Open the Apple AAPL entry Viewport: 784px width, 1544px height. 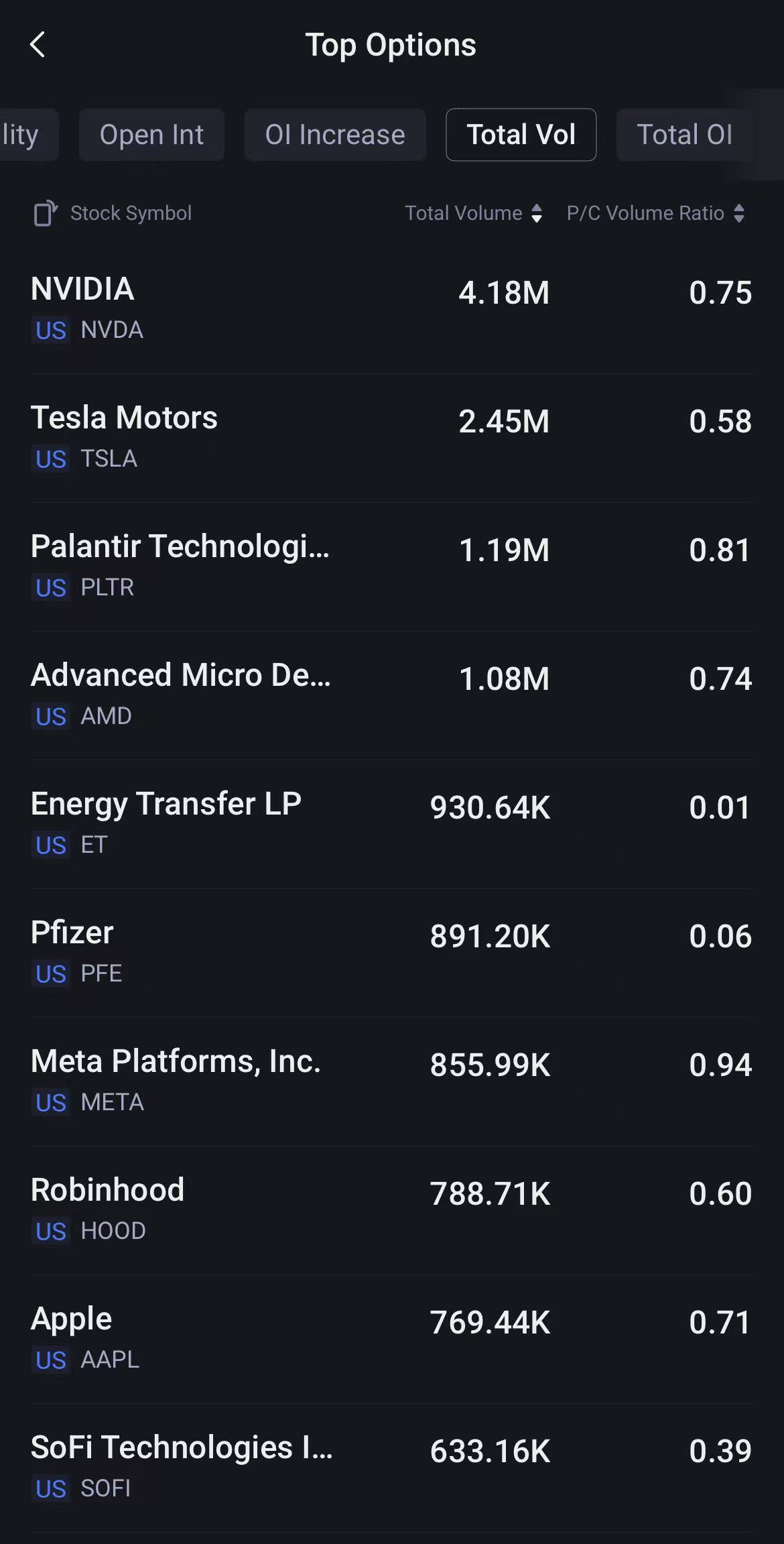click(x=391, y=1338)
